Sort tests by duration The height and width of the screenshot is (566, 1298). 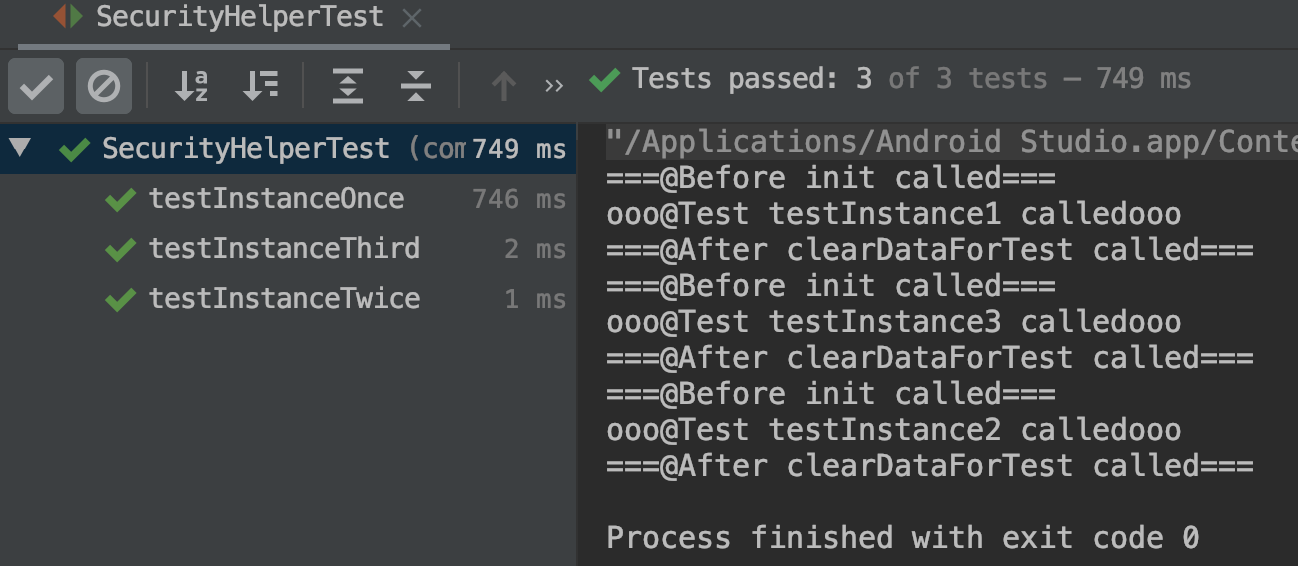point(260,87)
